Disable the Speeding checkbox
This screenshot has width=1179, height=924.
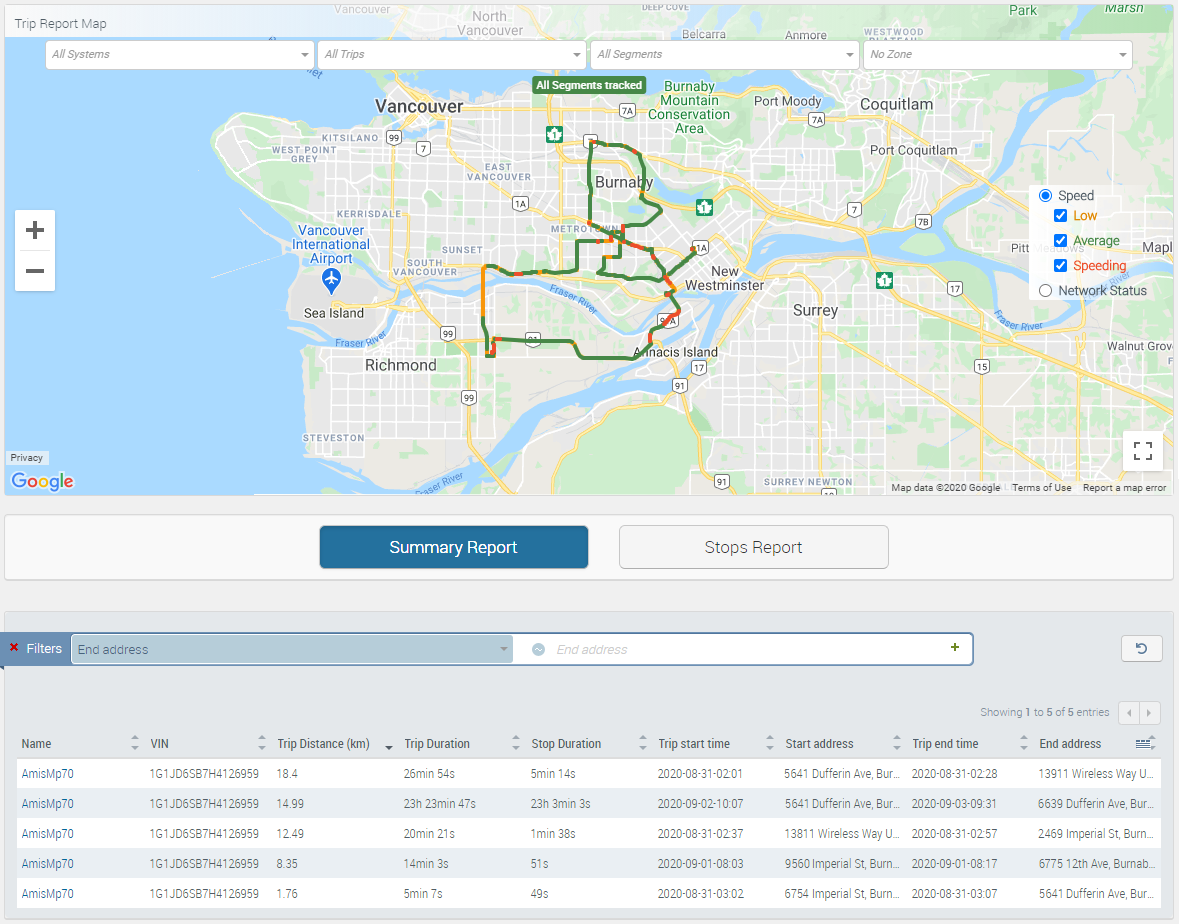[x=1061, y=266]
